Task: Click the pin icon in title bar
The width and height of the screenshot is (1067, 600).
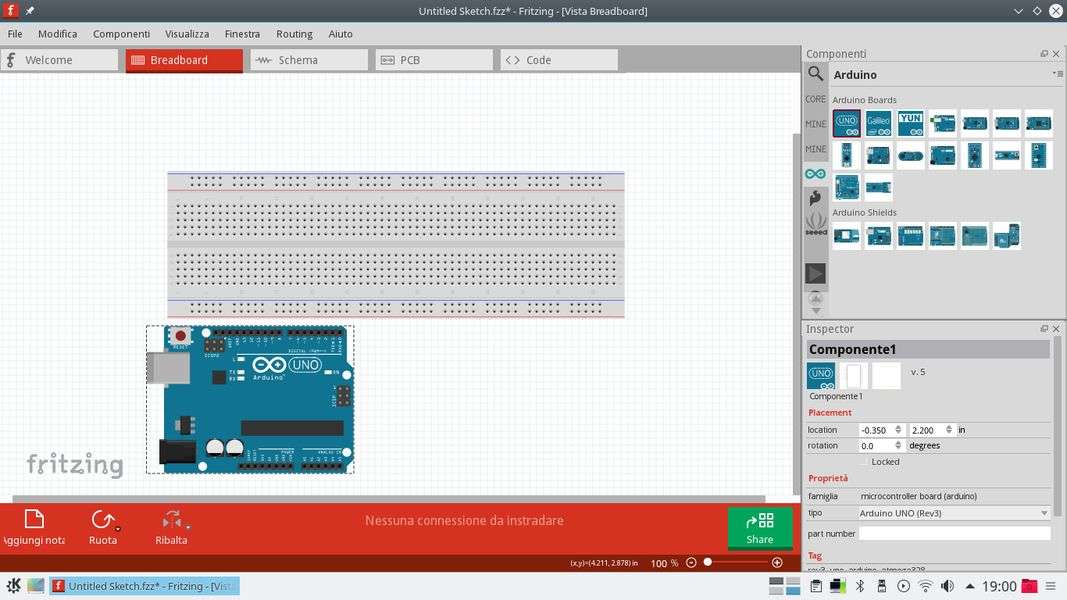Action: (x=30, y=10)
